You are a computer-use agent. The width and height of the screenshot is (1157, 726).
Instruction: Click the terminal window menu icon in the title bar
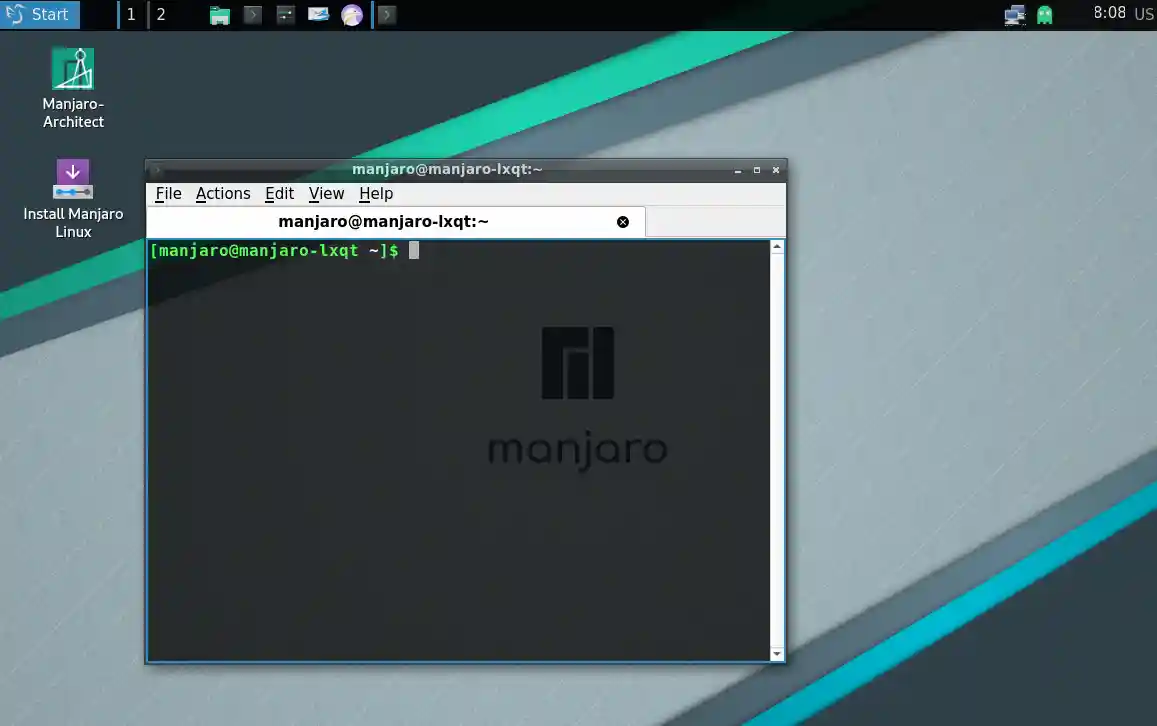[x=156, y=170]
